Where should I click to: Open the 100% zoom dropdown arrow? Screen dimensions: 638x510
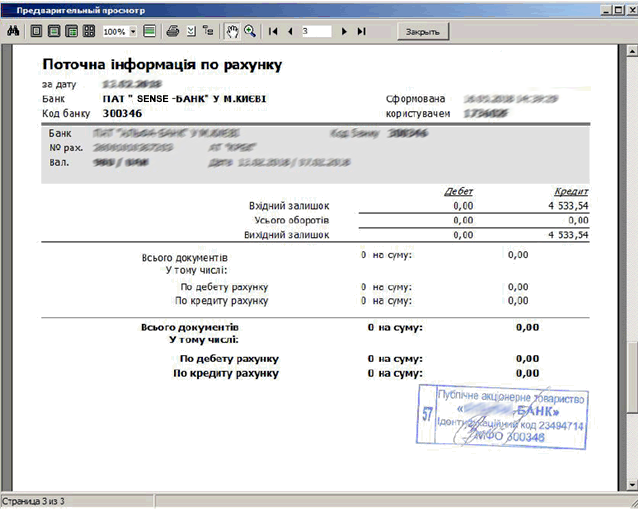coord(133,31)
